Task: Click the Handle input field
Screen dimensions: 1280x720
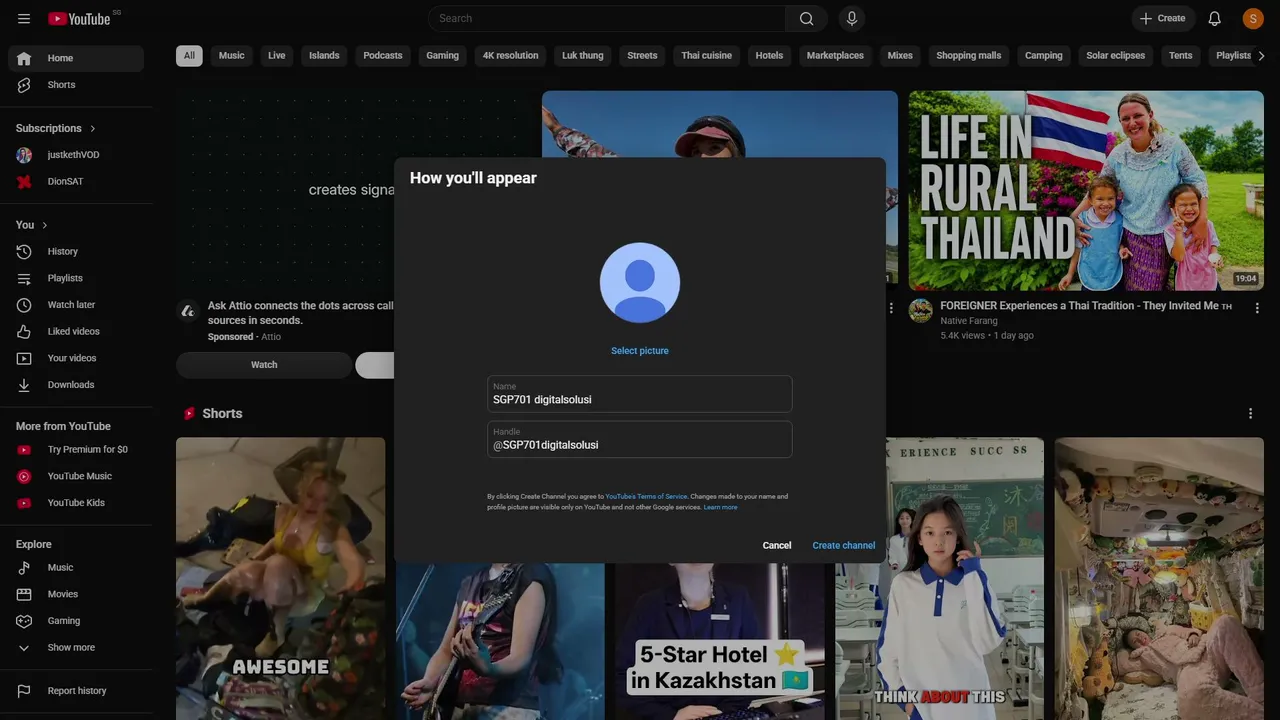Action: click(640, 439)
